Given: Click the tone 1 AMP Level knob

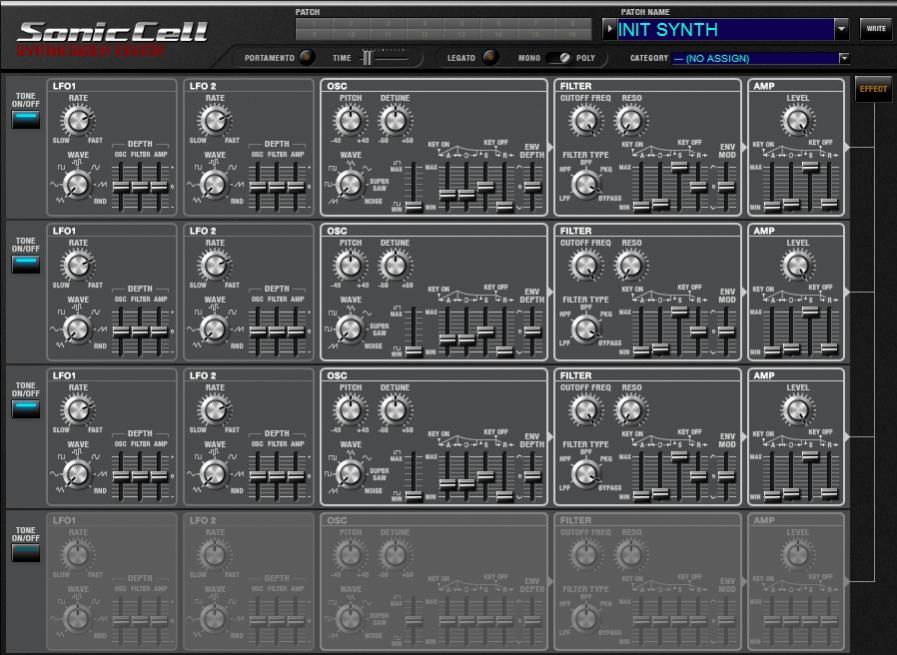Looking at the screenshot, I should pyautogui.click(x=797, y=121).
